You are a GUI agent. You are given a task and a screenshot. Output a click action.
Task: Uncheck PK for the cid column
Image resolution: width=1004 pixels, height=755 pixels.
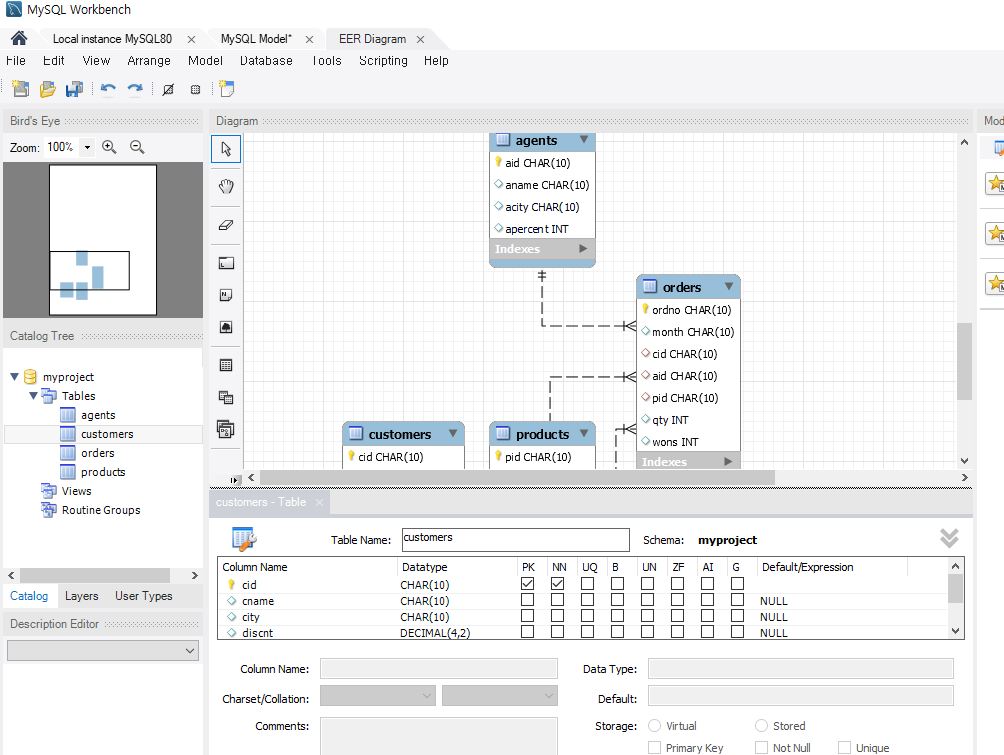pos(528,584)
